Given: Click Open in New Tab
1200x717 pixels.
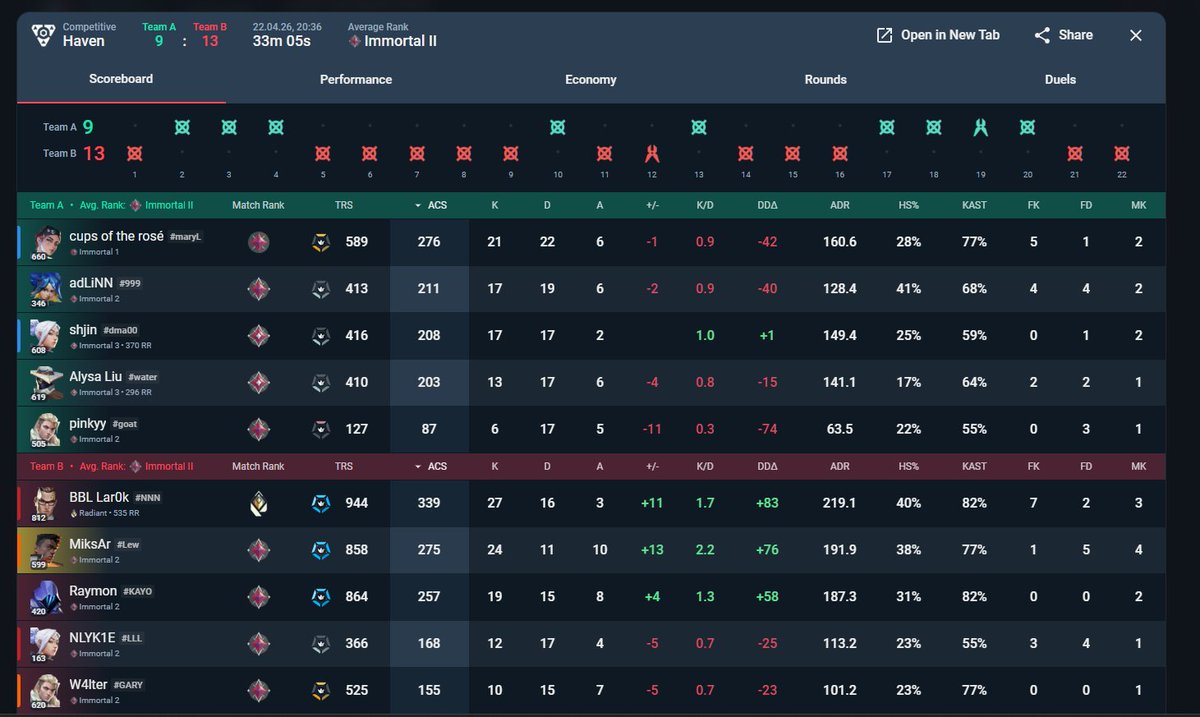Looking at the screenshot, I should tap(938, 35).
